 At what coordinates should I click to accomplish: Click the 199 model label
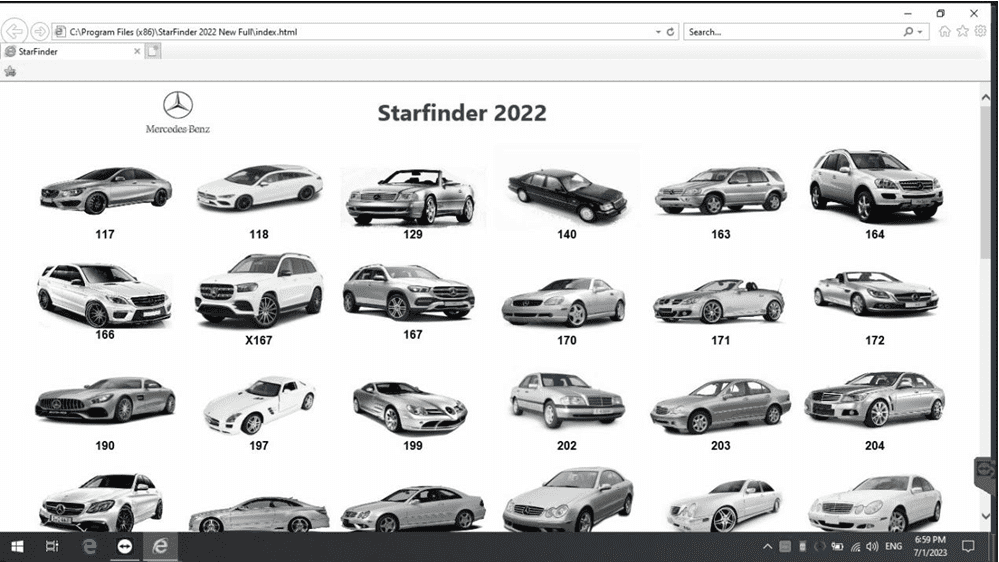click(x=413, y=445)
